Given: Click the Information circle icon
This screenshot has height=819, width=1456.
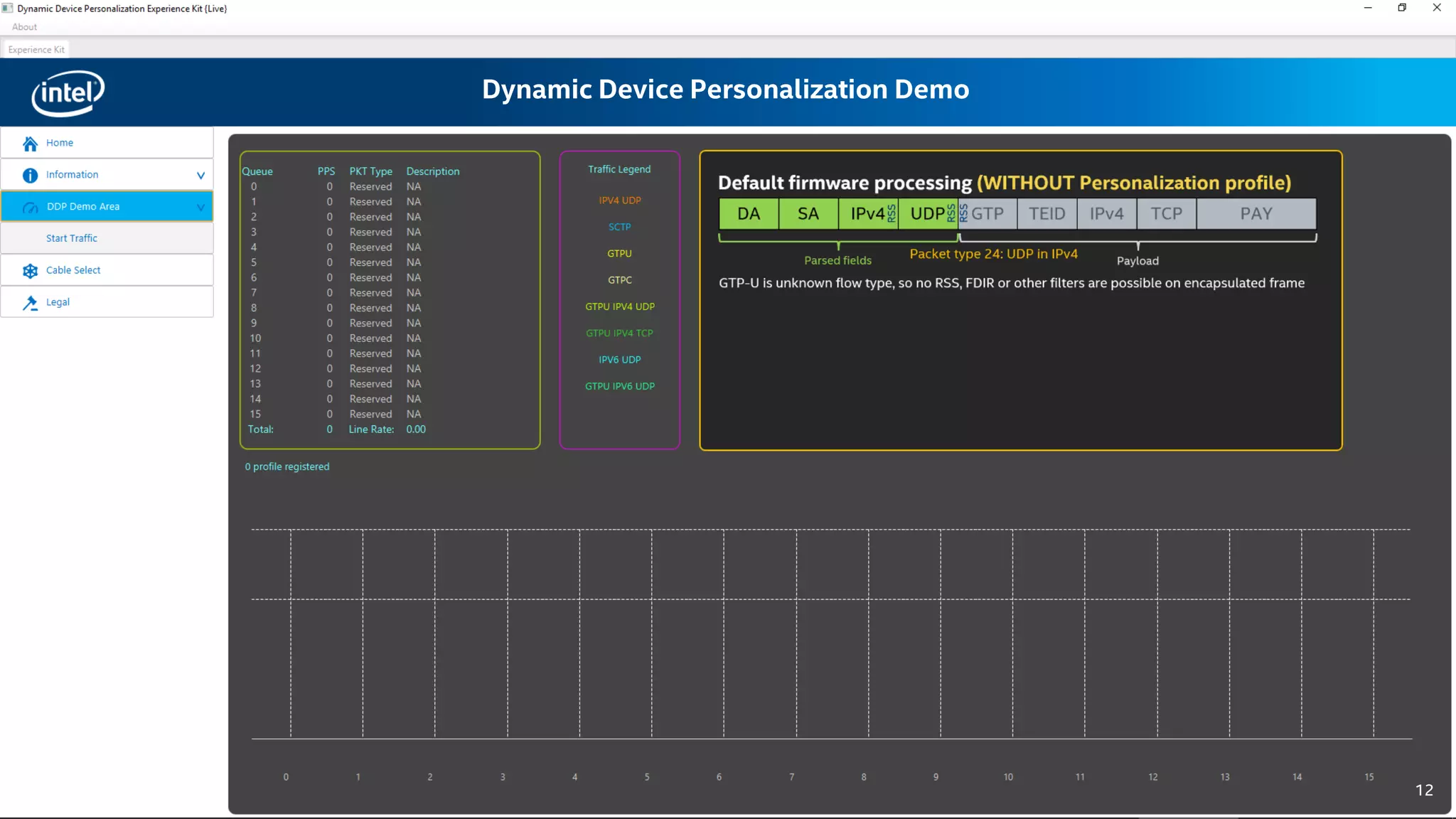Looking at the screenshot, I should point(30,175).
